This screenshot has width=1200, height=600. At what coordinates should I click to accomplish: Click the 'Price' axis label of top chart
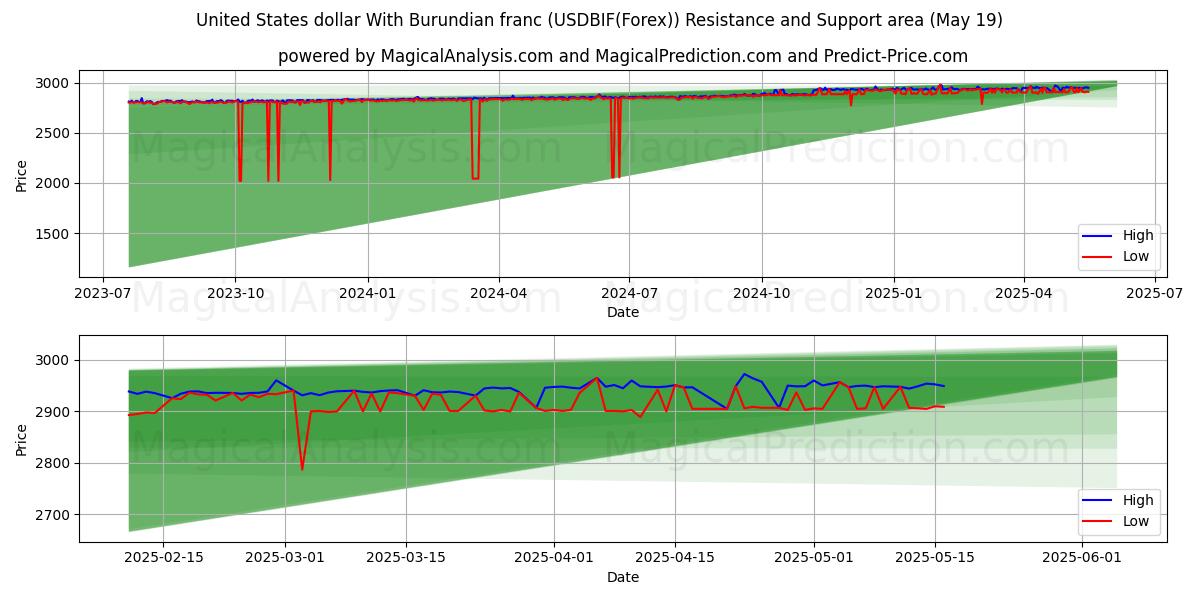coord(21,174)
